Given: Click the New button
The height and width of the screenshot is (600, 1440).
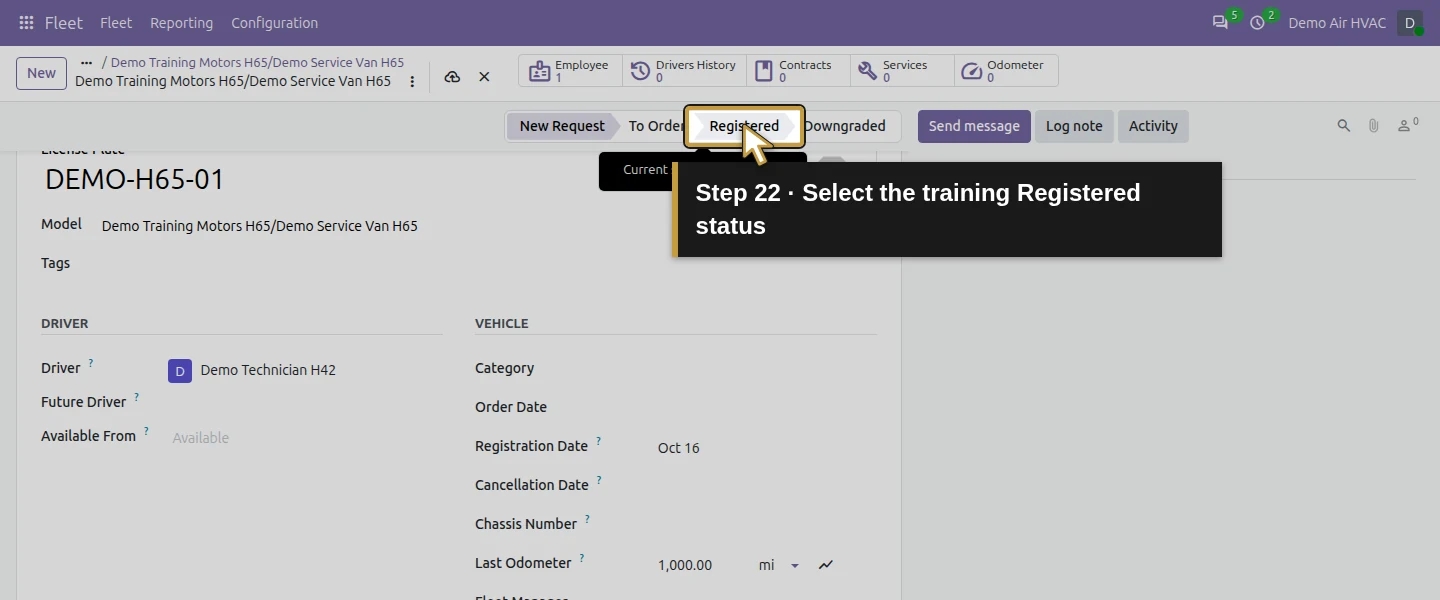Looking at the screenshot, I should pyautogui.click(x=41, y=73).
